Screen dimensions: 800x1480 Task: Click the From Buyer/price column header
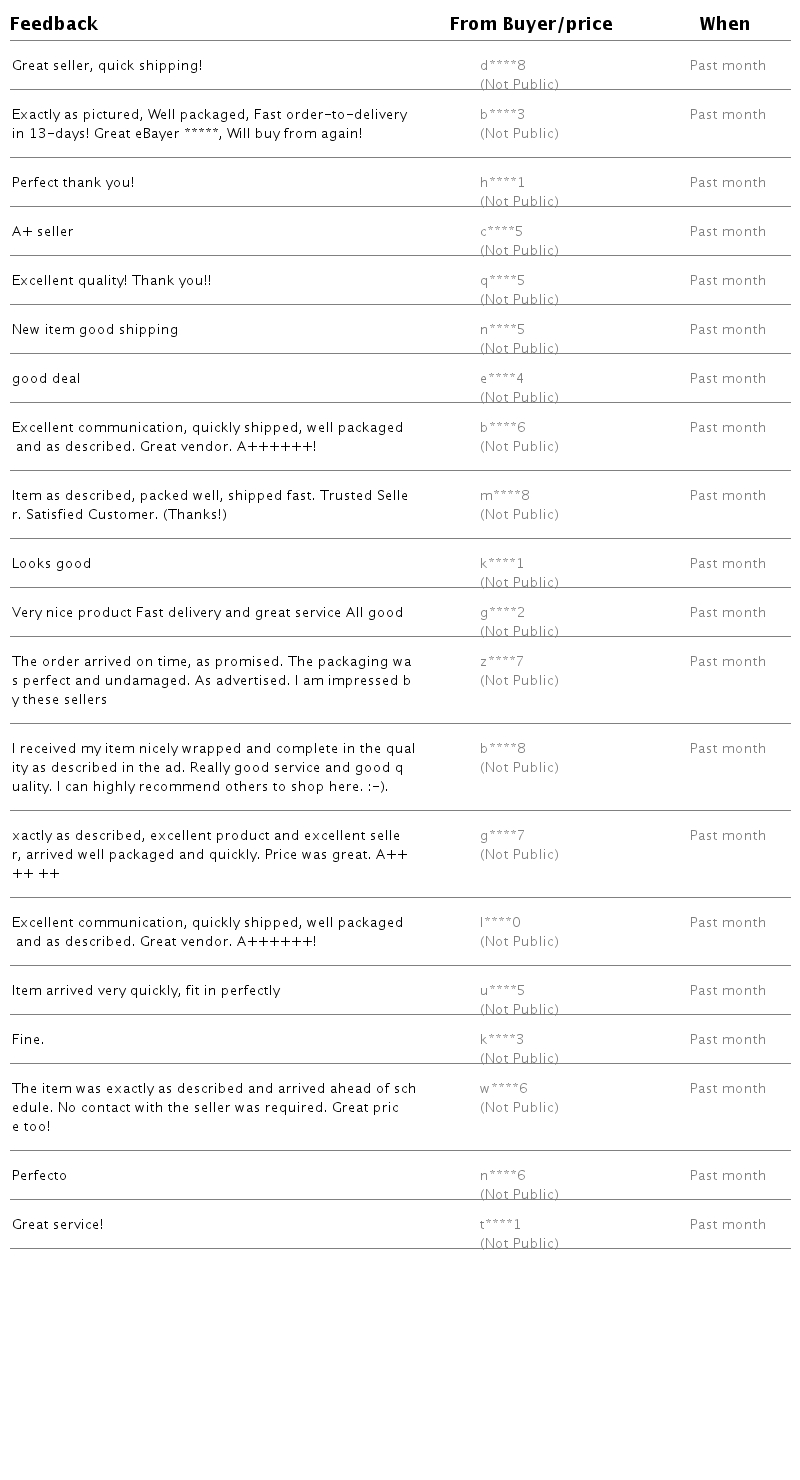click(531, 24)
